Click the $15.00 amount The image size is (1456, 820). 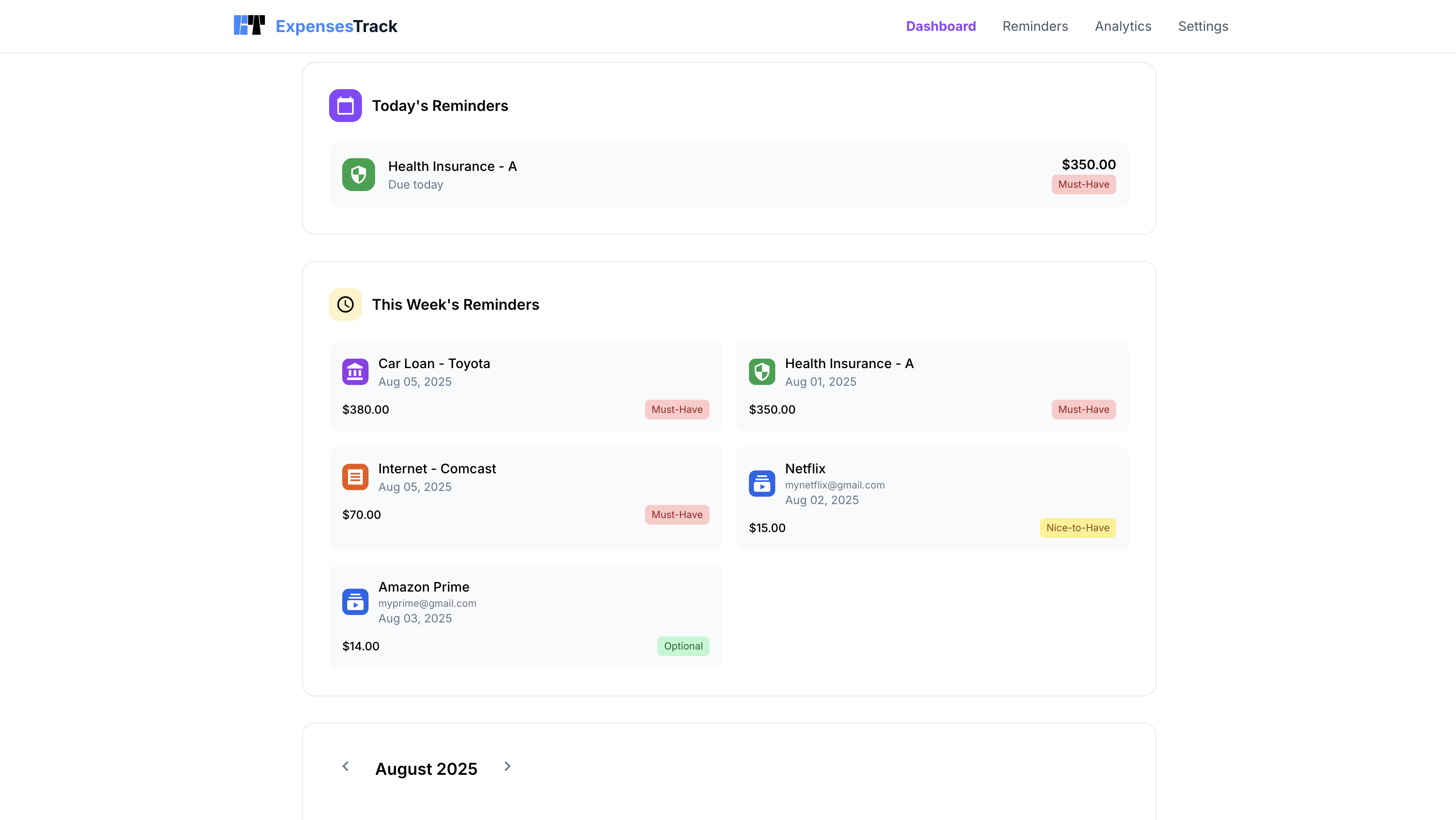767,528
